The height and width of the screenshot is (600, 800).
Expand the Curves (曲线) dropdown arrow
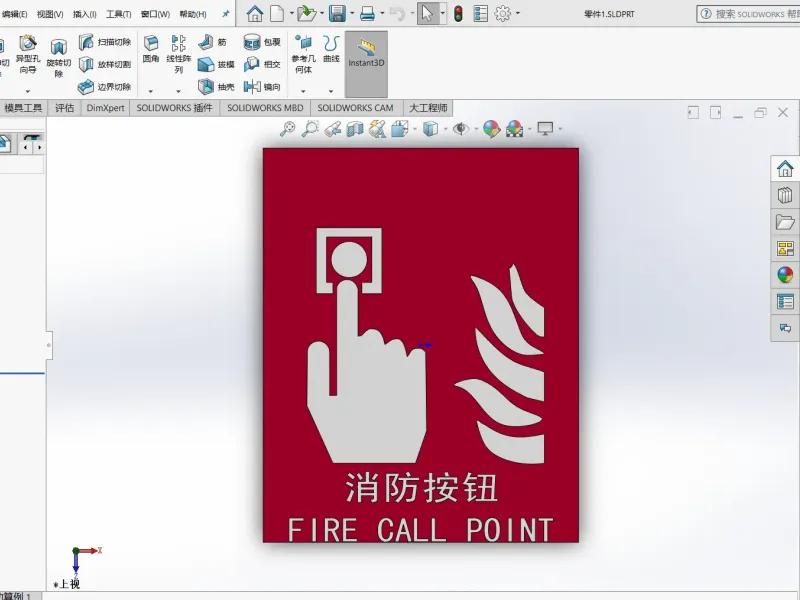pyautogui.click(x=331, y=91)
